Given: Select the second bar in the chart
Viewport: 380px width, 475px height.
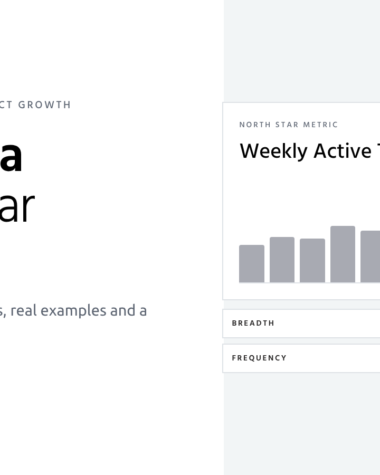Looking at the screenshot, I should (x=282, y=260).
